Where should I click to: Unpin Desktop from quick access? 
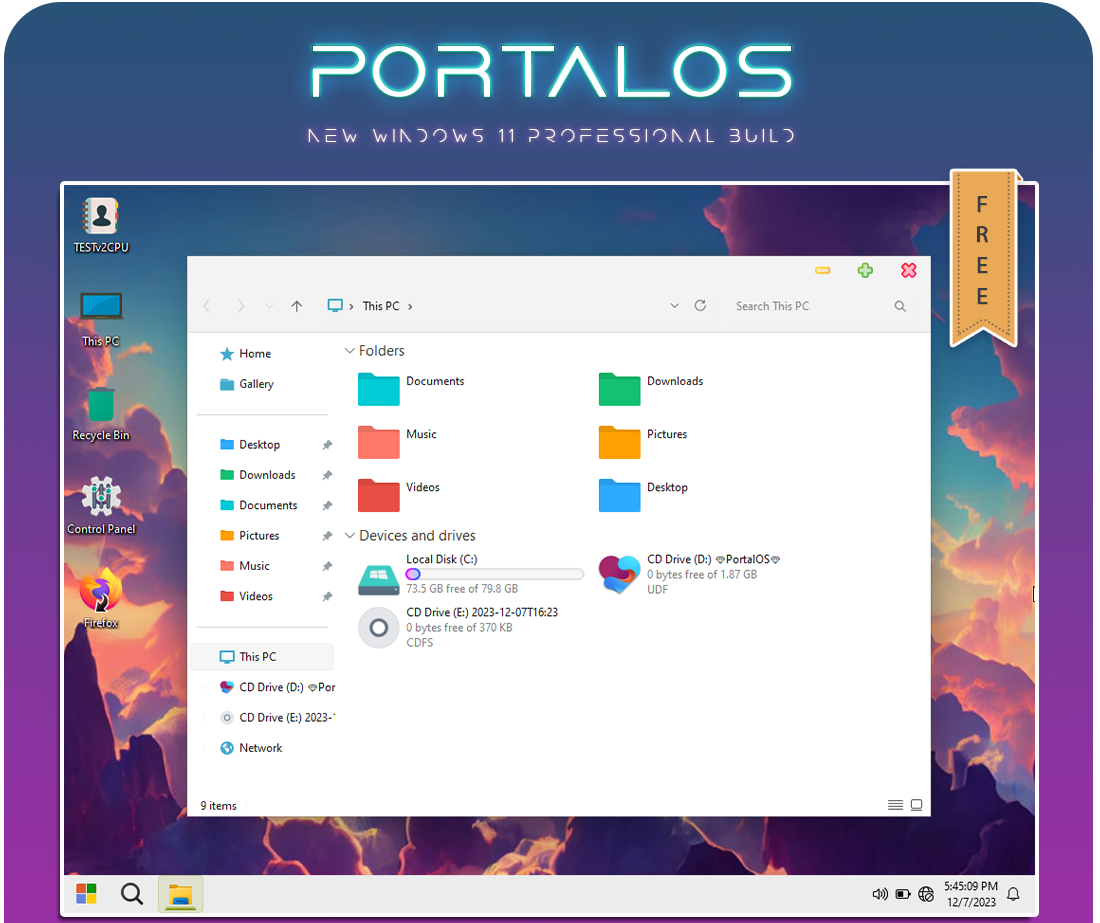[326, 445]
